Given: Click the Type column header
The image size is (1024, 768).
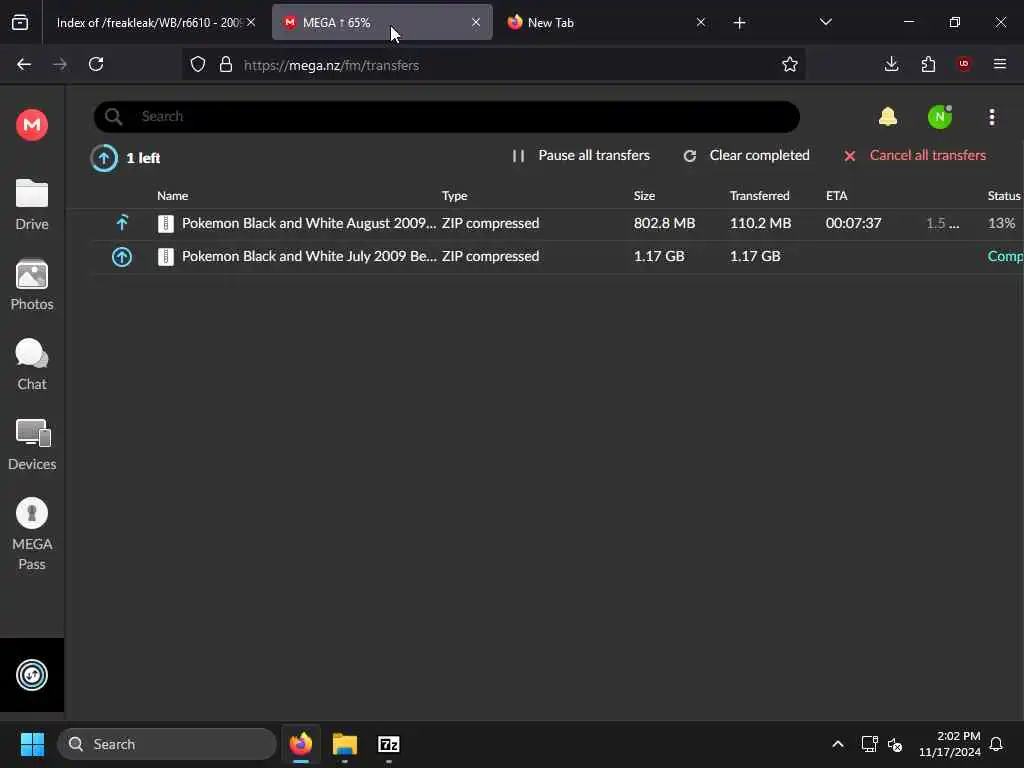Looking at the screenshot, I should 455,195.
